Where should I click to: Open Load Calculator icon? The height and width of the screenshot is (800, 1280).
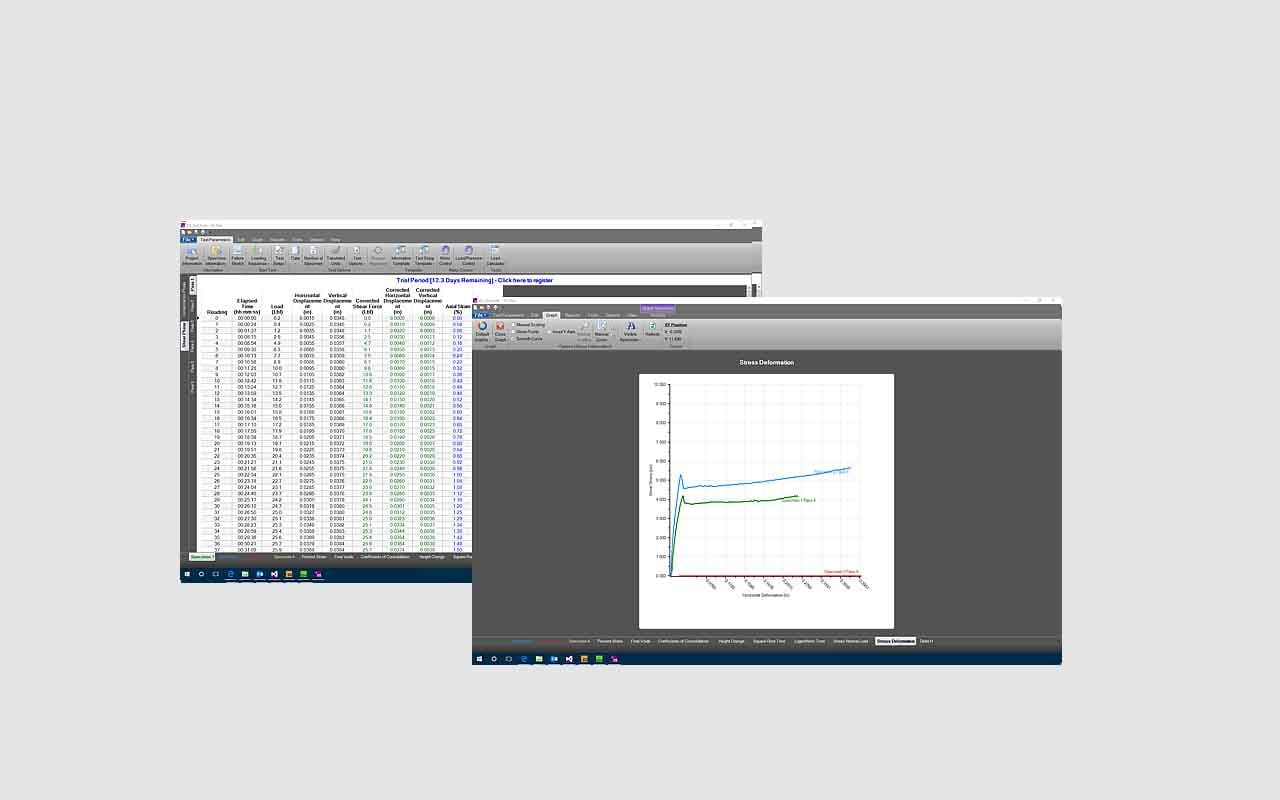[495, 254]
